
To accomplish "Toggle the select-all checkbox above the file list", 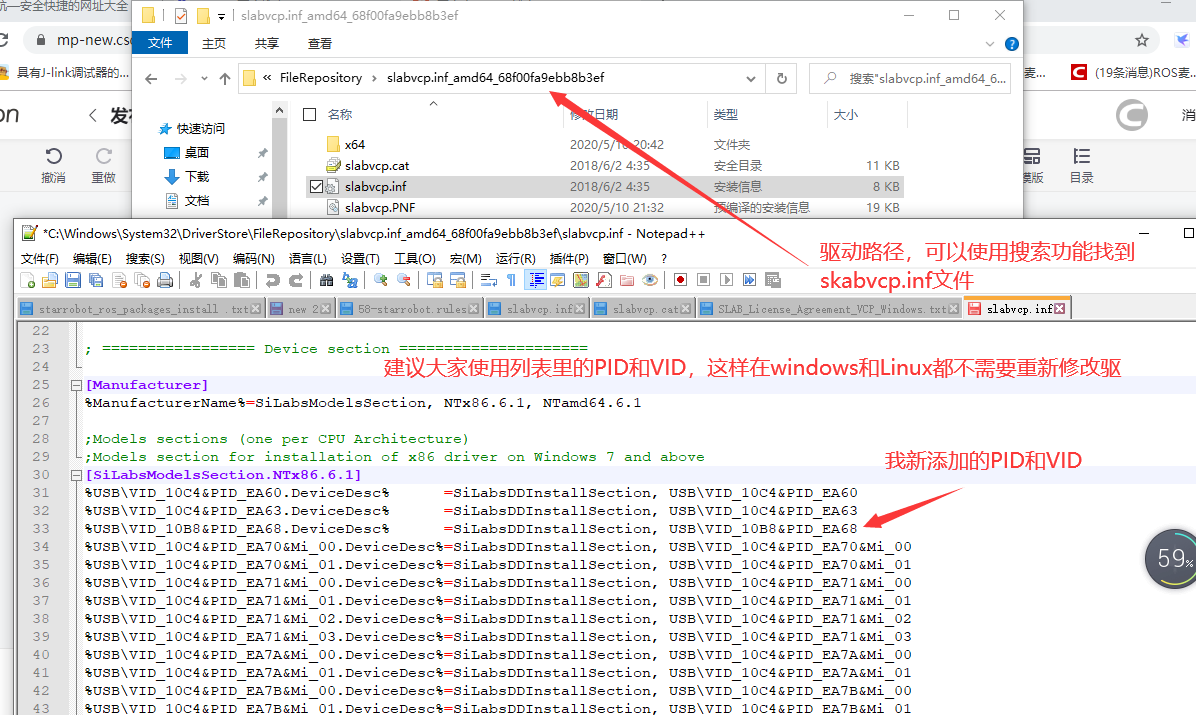I will (x=309, y=113).
